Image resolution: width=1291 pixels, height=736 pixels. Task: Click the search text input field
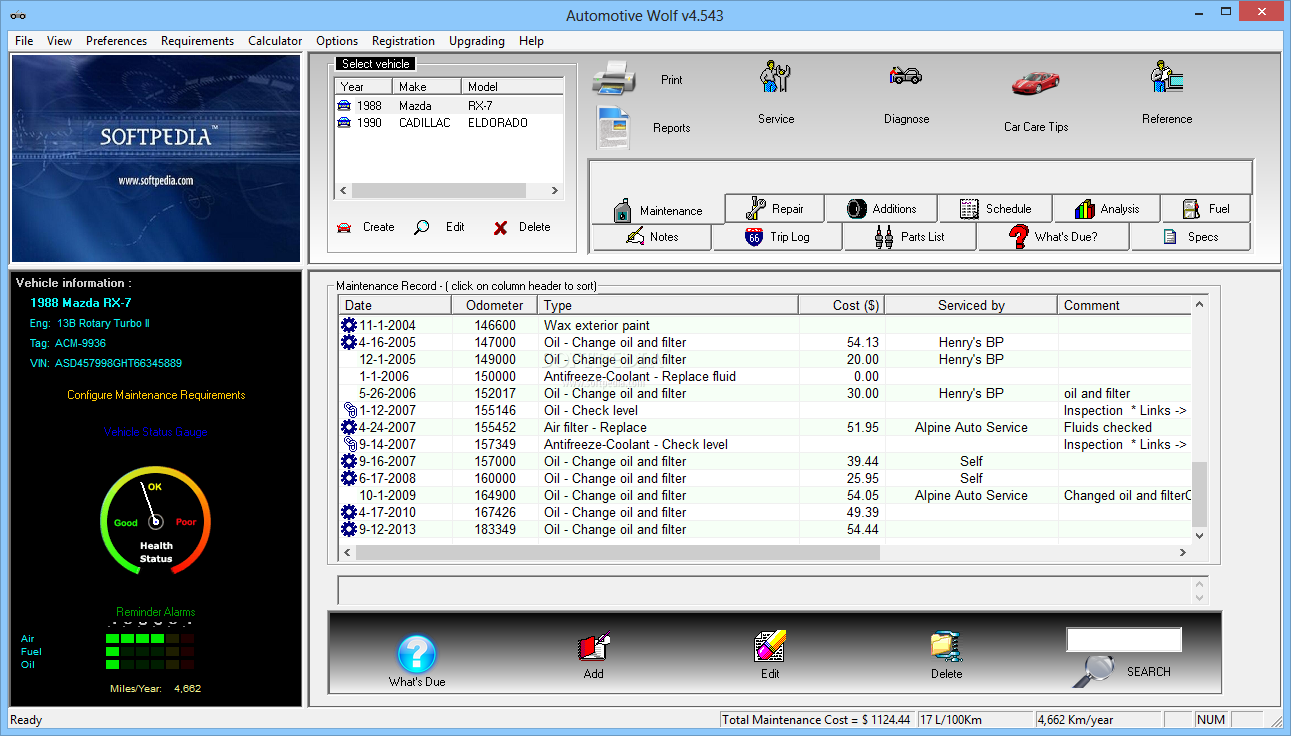(1124, 640)
